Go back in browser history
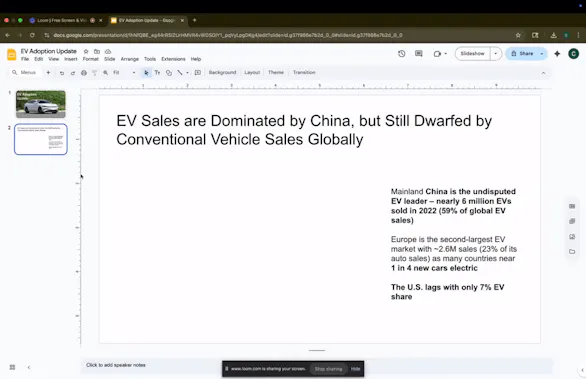 pos(8,35)
